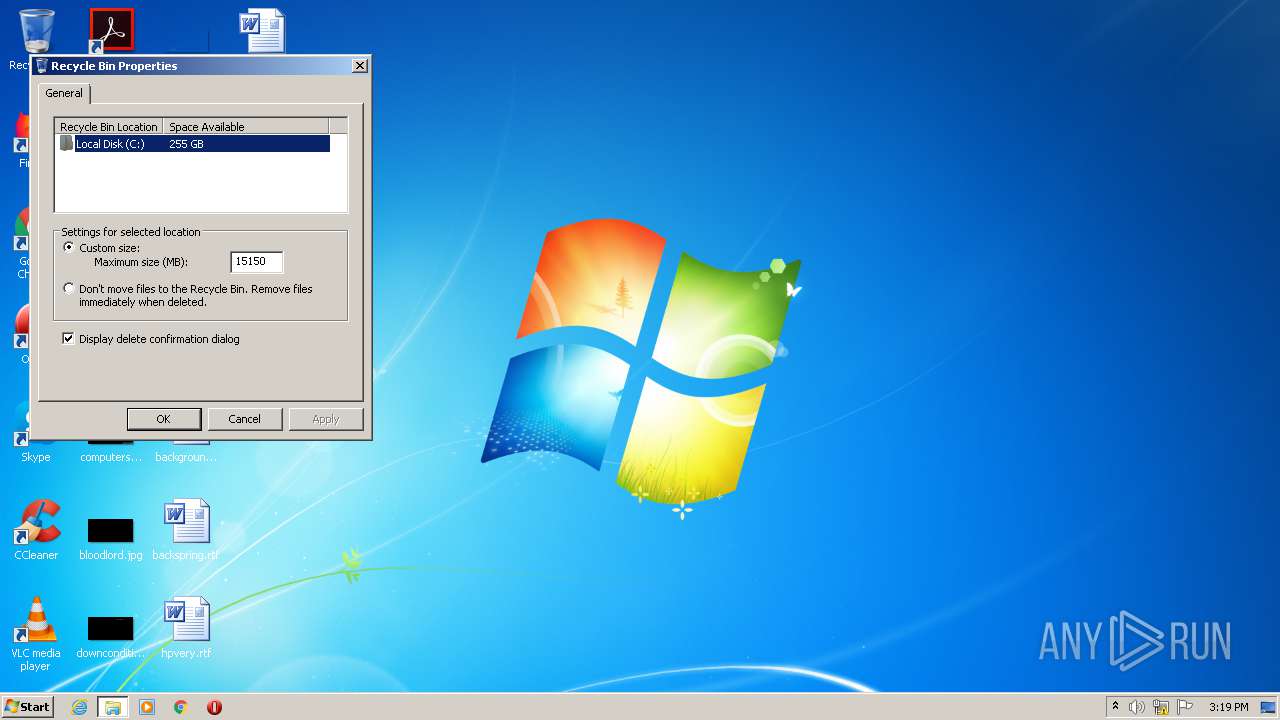
Task: Toggle Display delete confirmation dialog checkbox
Action: 68,339
